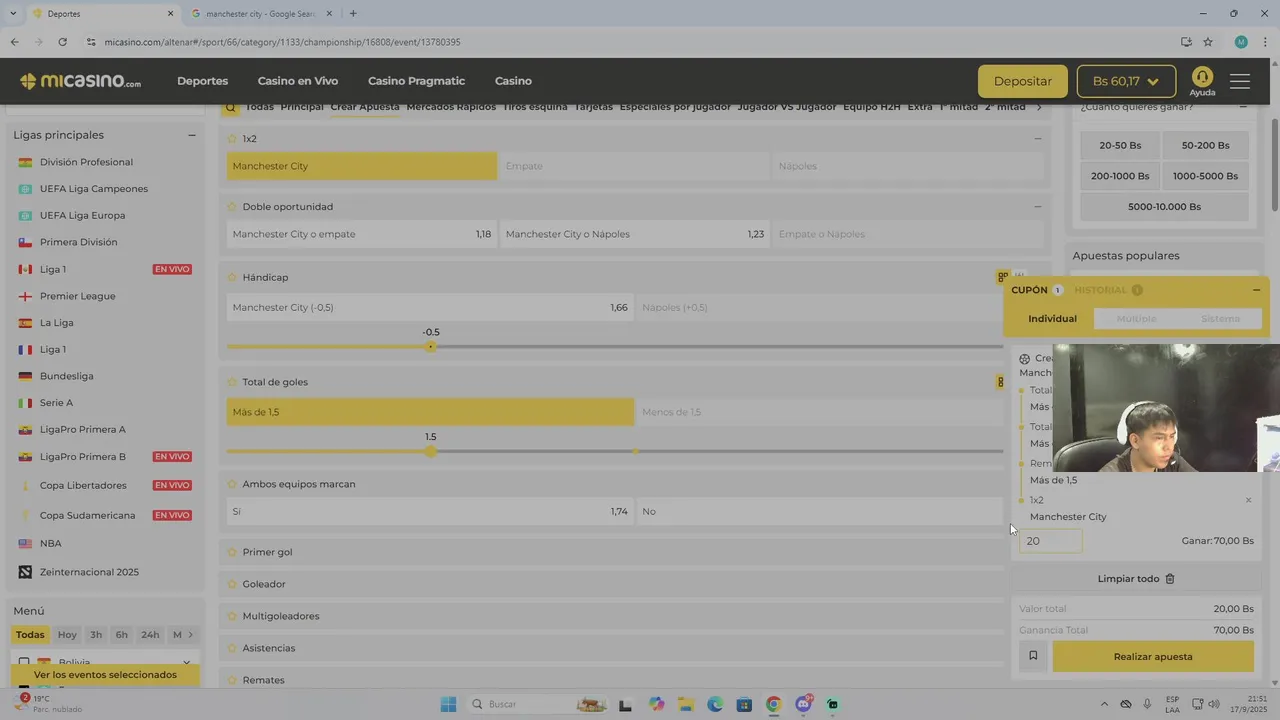Toggle the Todas time filter
Screen dimensions: 1280x720
[30, 635]
